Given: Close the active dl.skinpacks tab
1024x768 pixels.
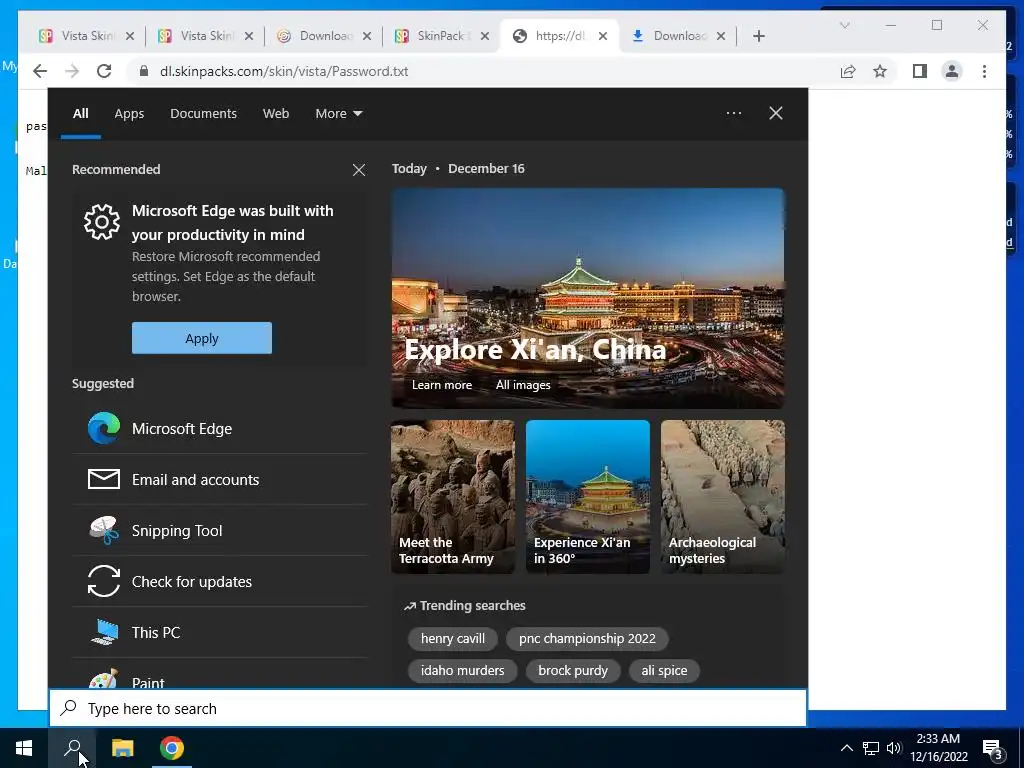Looking at the screenshot, I should click(603, 36).
